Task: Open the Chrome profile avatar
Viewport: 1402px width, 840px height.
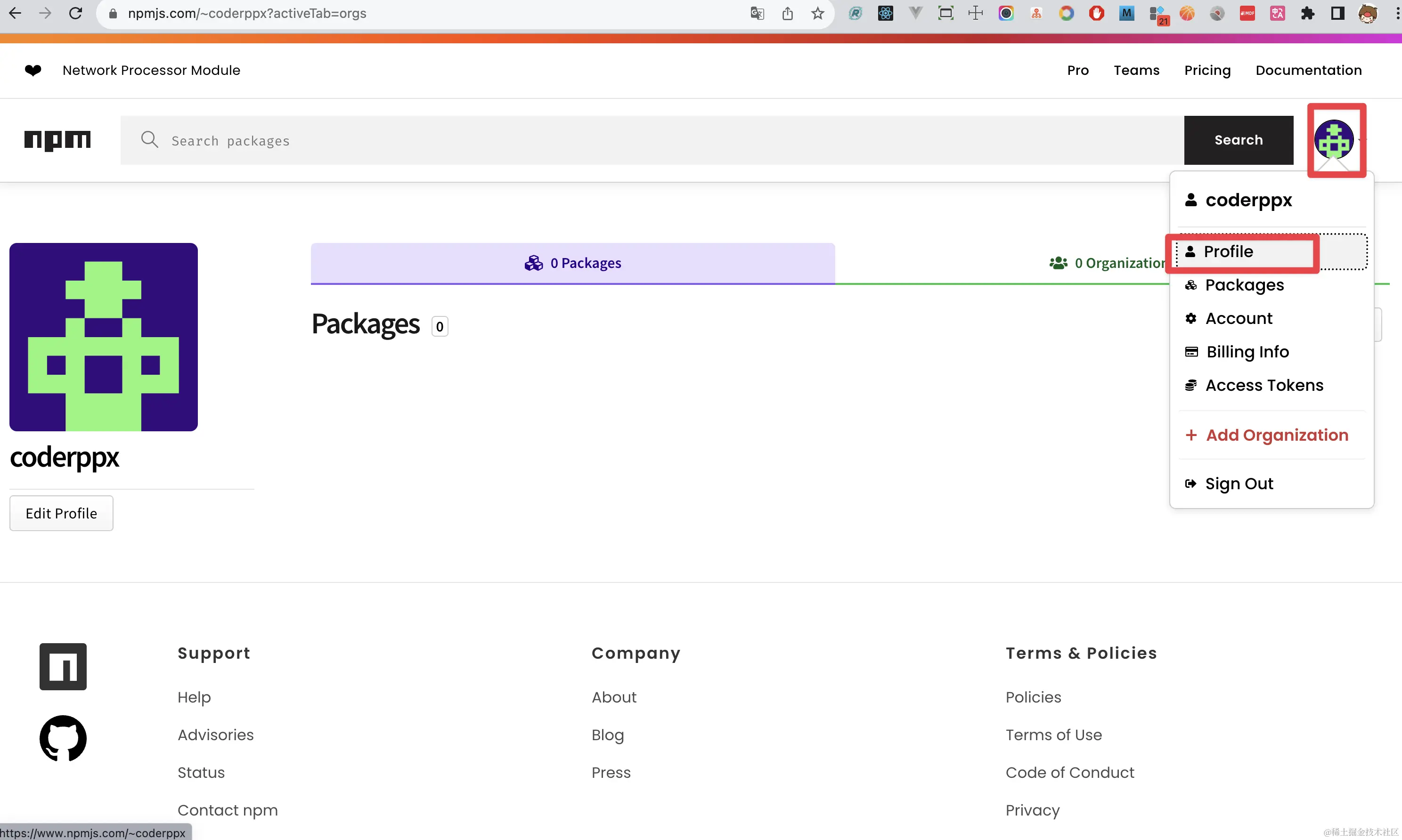Action: [x=1368, y=13]
